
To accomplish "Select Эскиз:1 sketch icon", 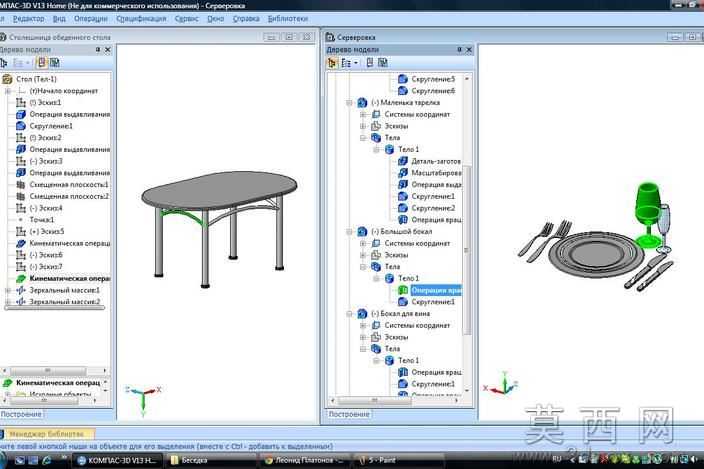I will click(x=21, y=103).
